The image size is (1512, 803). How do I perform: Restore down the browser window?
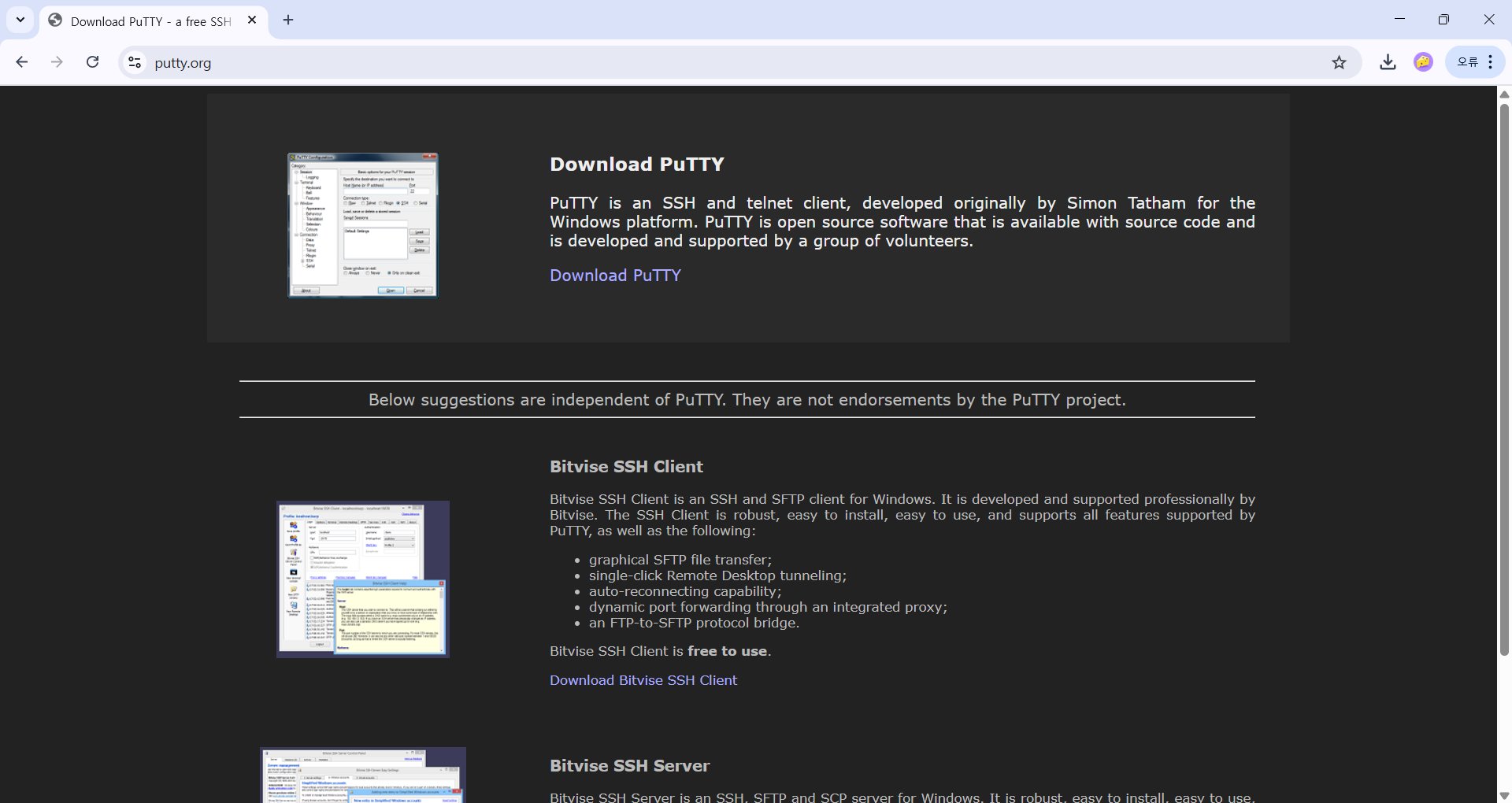[1443, 19]
